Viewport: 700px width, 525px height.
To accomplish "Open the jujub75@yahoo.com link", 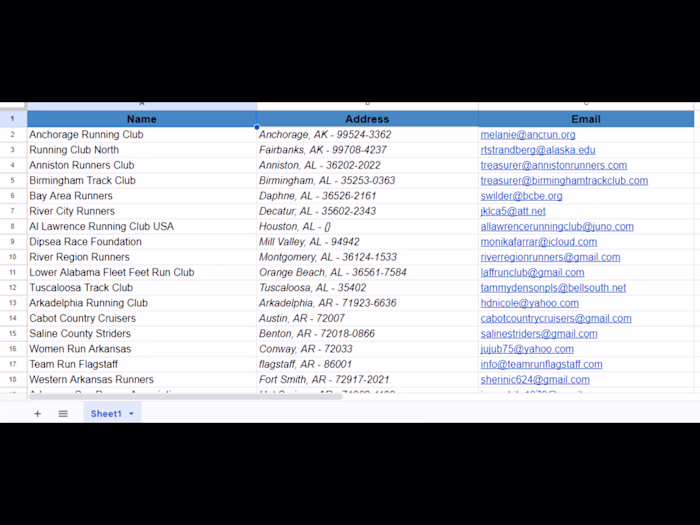I will [x=527, y=349].
